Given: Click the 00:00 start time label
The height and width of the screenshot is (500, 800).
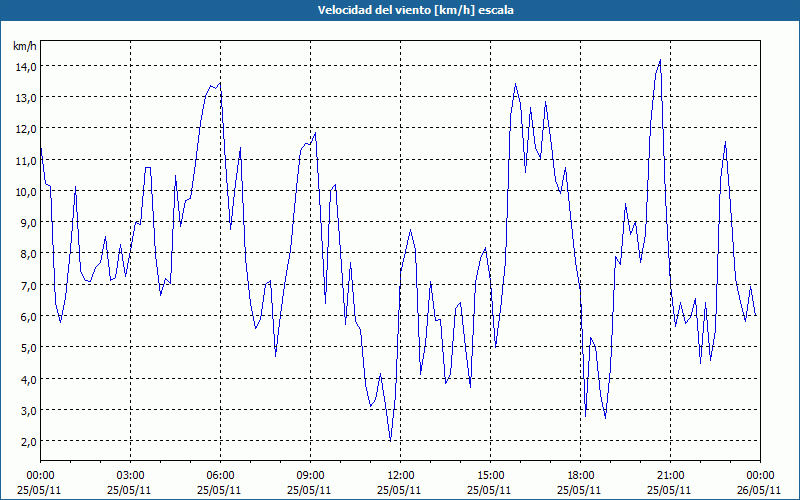Looking at the screenshot, I should 40,476.
